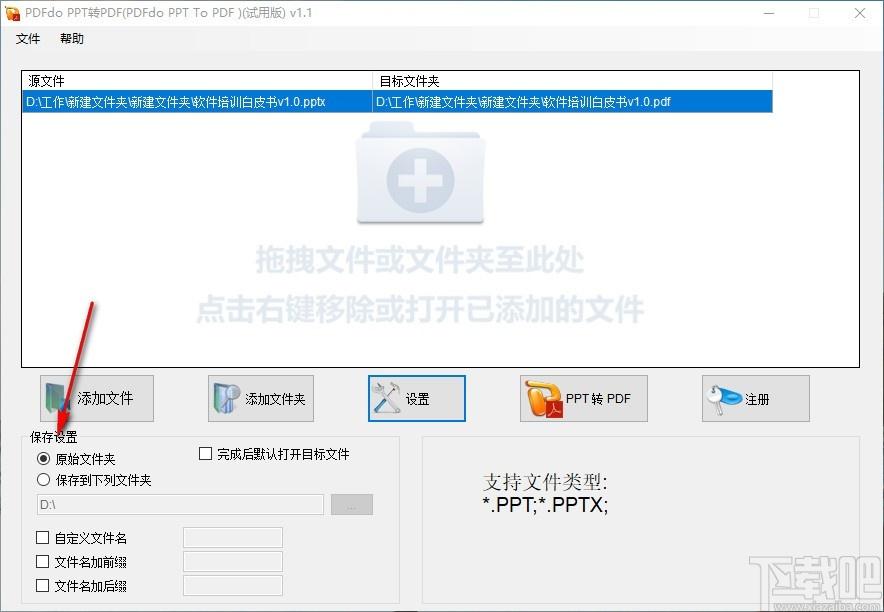
Task: Close the PDFdo window
Action: pyautogui.click(x=860, y=13)
